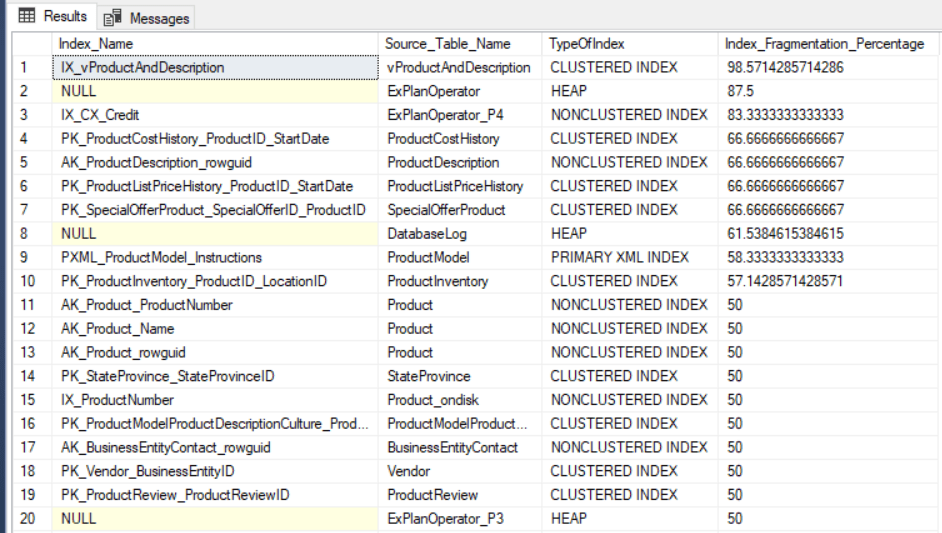Screen dimensions: 942x533
Task: Select ProductInventory source table cell
Action: [460, 281]
